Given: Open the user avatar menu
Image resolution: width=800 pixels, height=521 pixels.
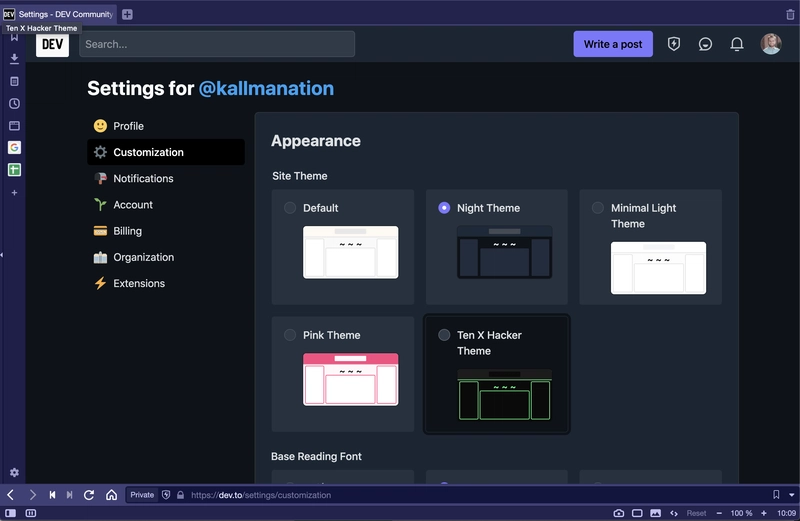Looking at the screenshot, I should point(771,44).
